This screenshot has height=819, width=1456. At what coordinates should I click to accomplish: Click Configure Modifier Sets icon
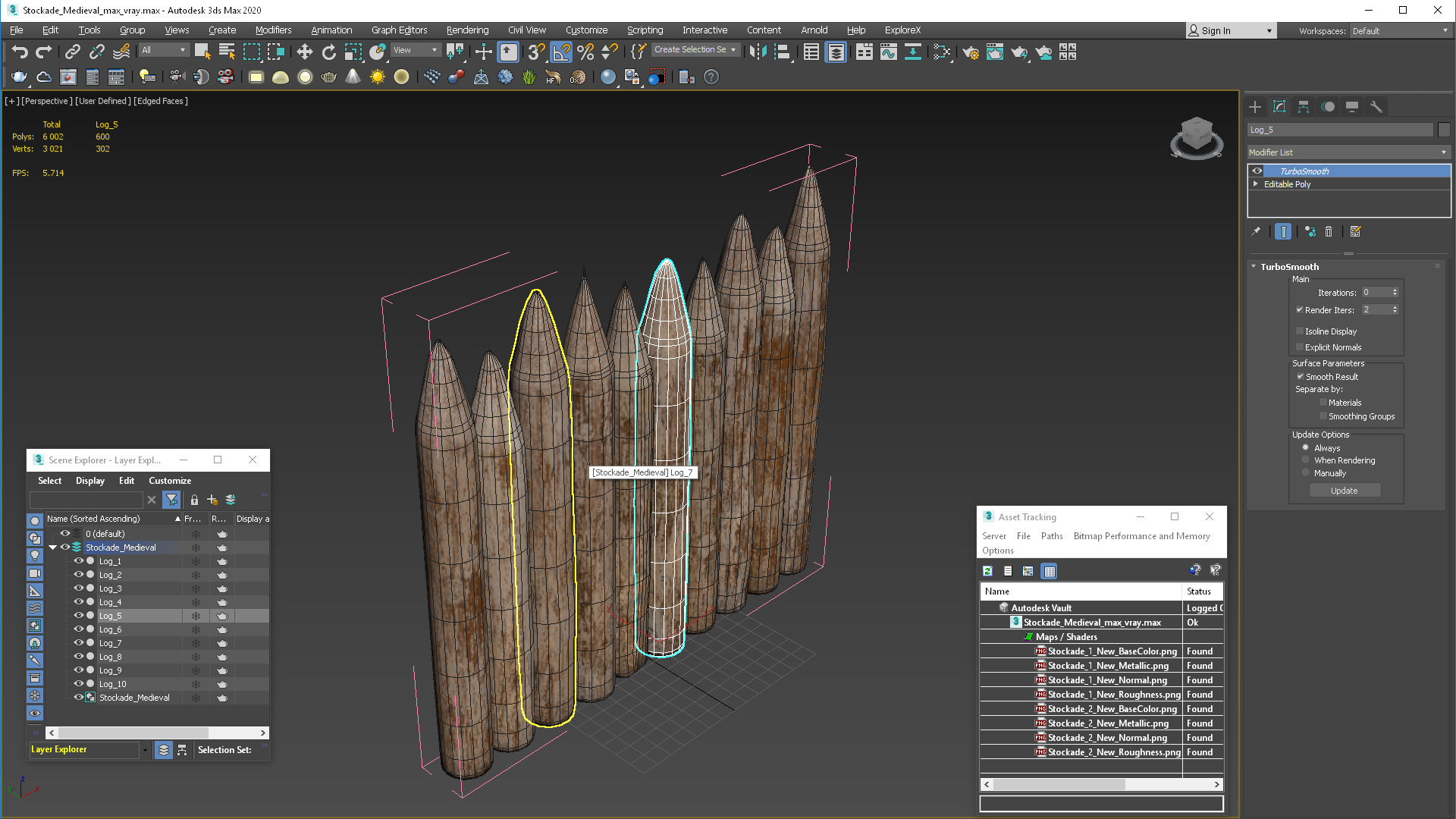pos(1356,231)
